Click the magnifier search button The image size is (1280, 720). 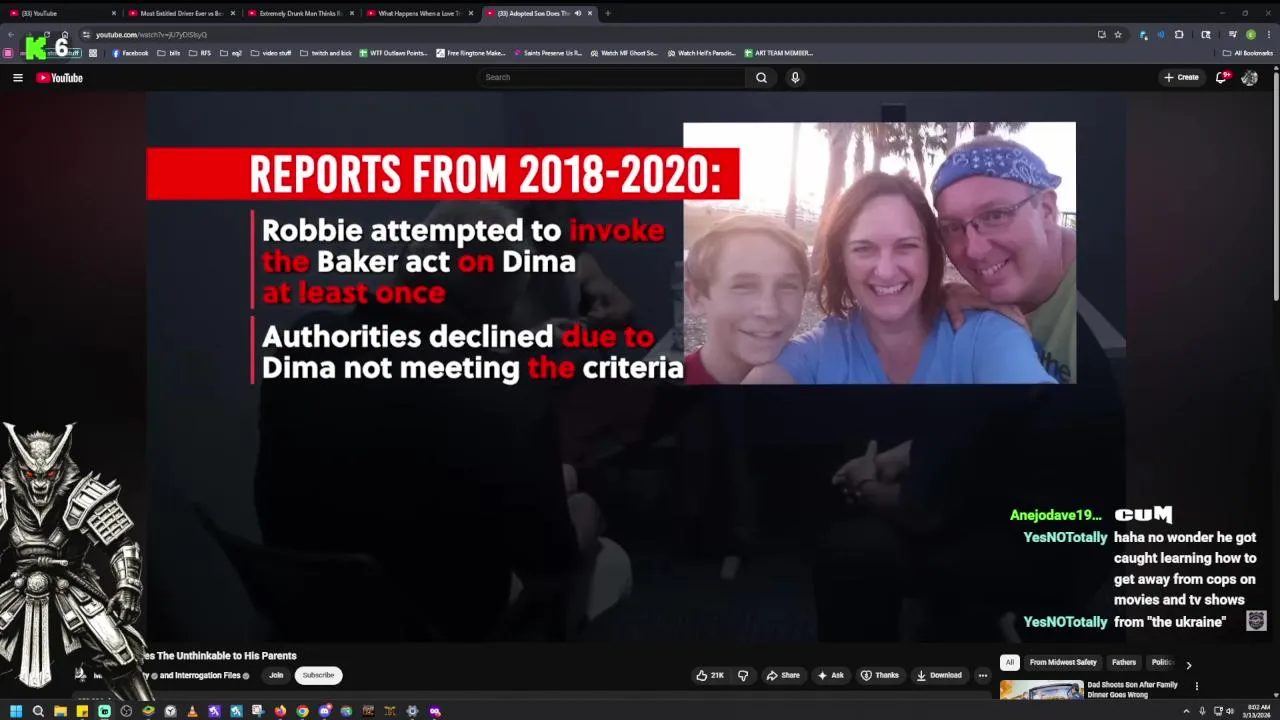pos(761,77)
